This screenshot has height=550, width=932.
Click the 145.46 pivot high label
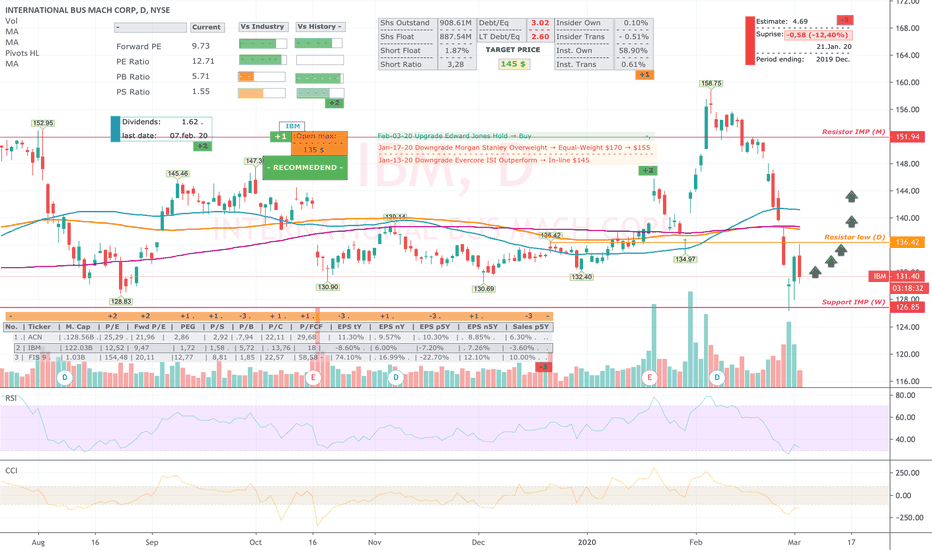pyautogui.click(x=178, y=174)
